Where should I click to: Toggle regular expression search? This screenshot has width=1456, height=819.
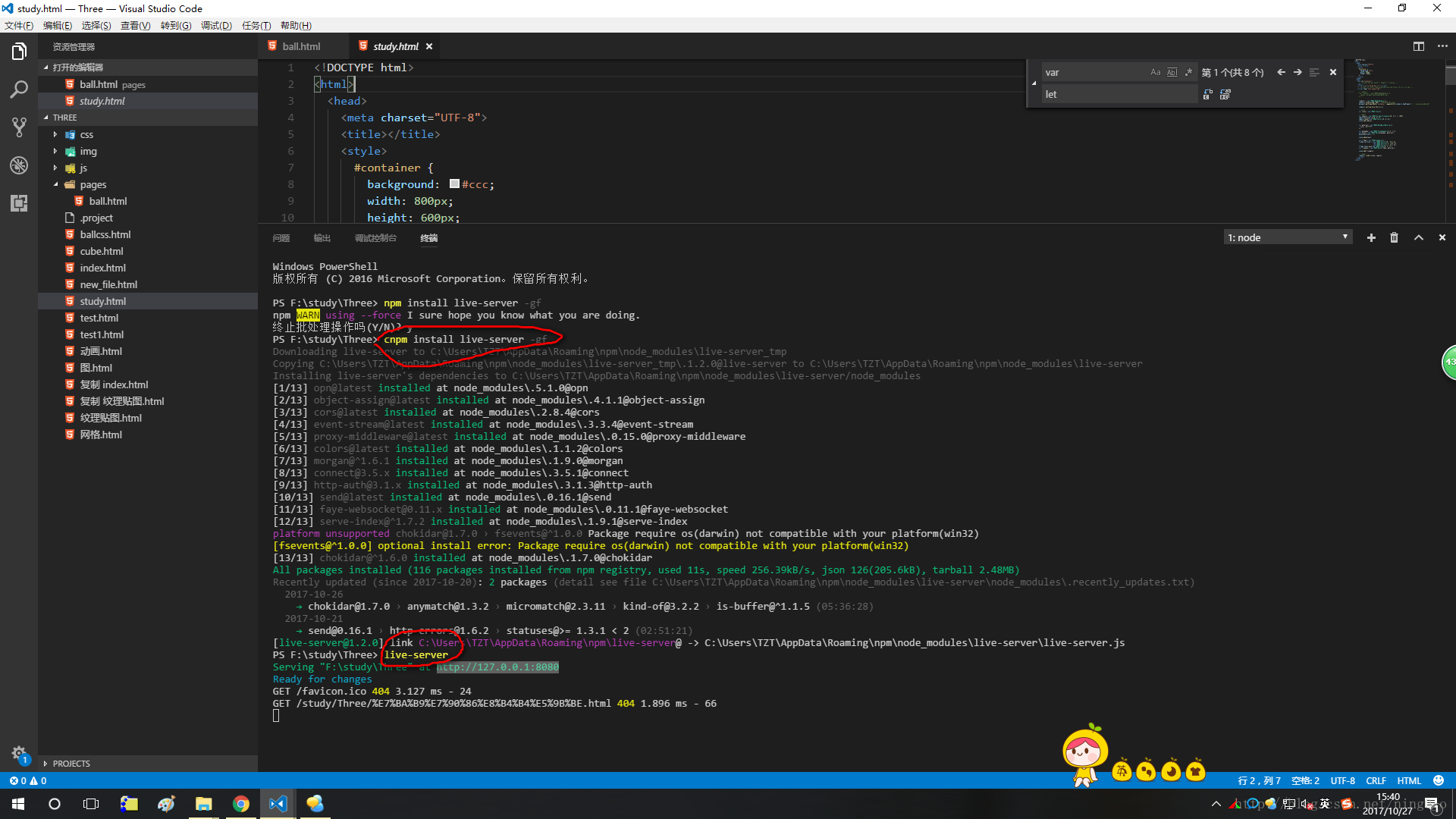[1189, 72]
